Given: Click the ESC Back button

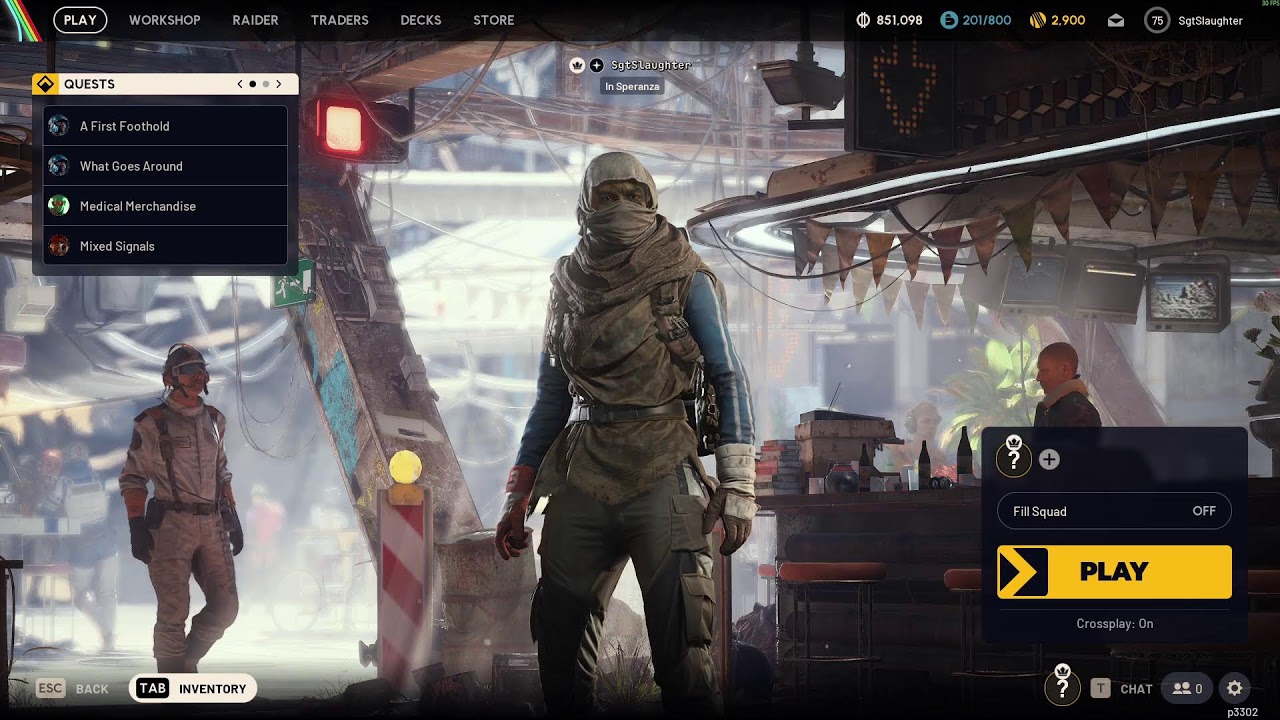Looking at the screenshot, I should (73, 688).
